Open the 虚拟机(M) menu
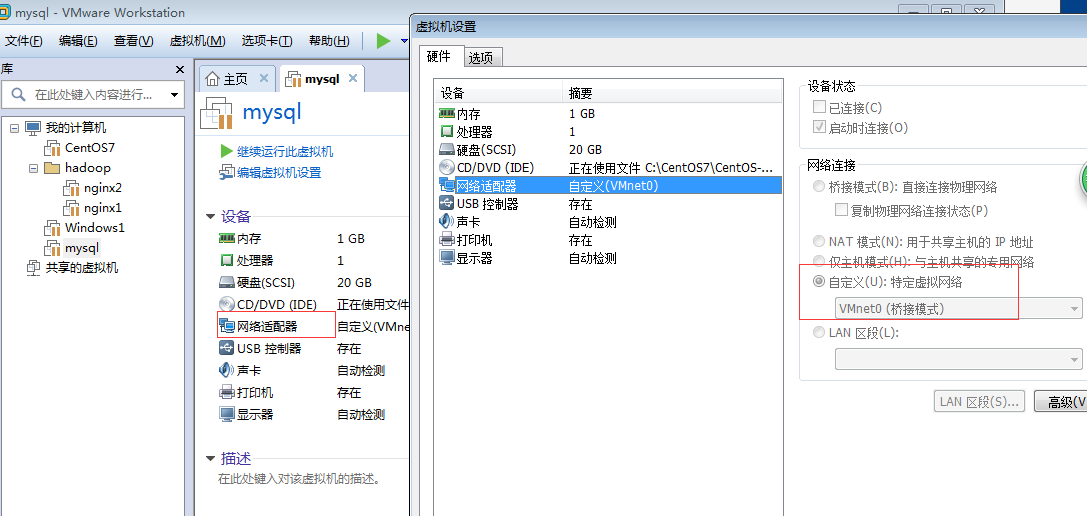This screenshot has height=516, width=1087. coord(197,41)
